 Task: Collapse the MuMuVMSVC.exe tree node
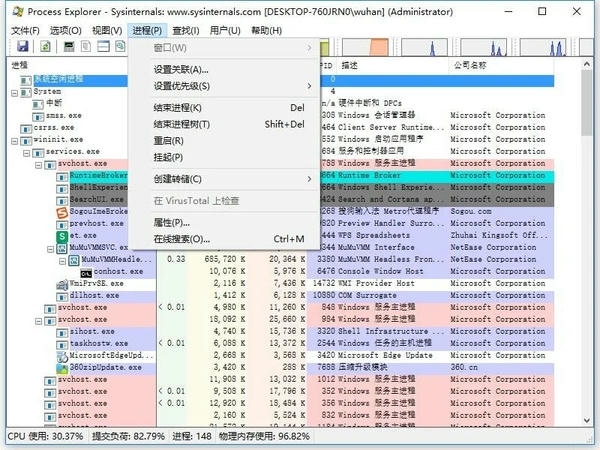(51, 249)
